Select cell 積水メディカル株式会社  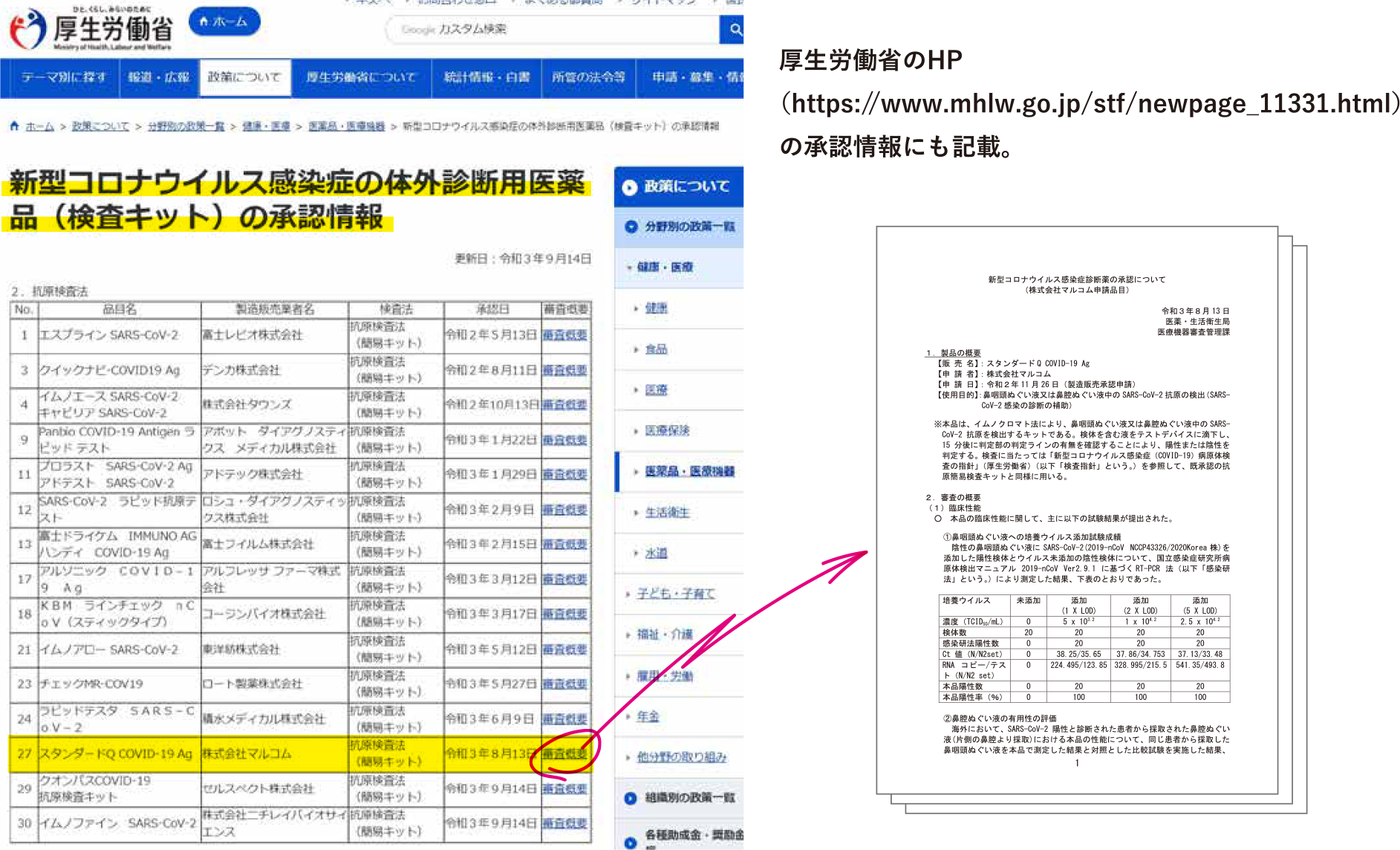tap(275, 718)
